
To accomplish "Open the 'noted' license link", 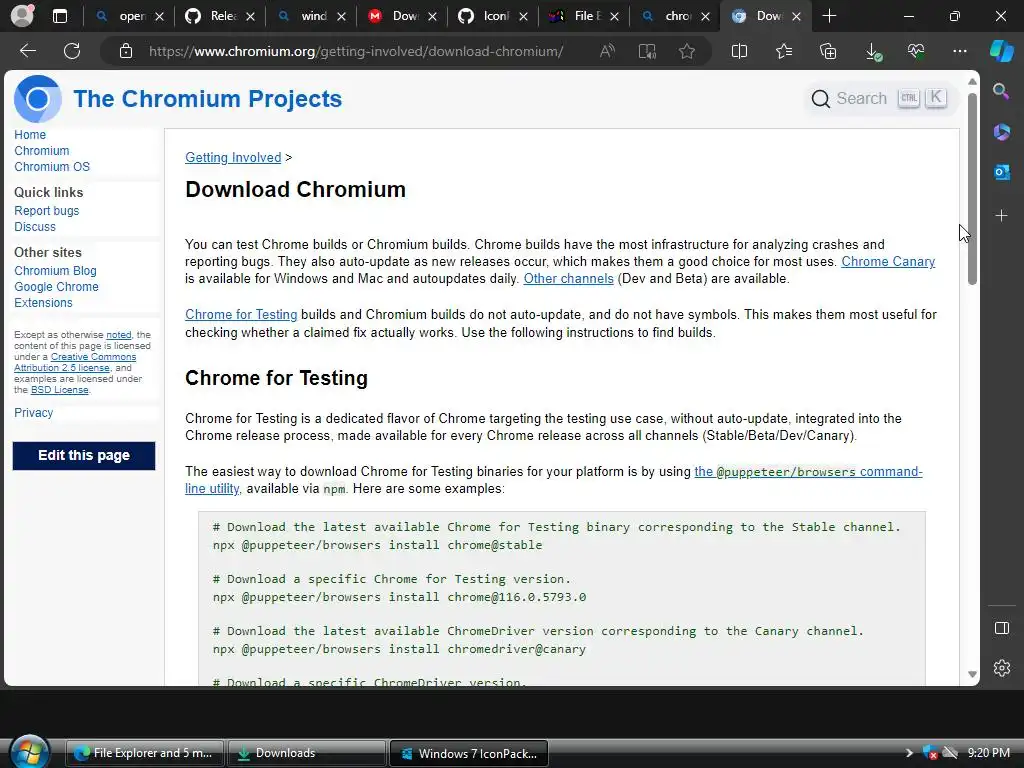I will point(119,334).
